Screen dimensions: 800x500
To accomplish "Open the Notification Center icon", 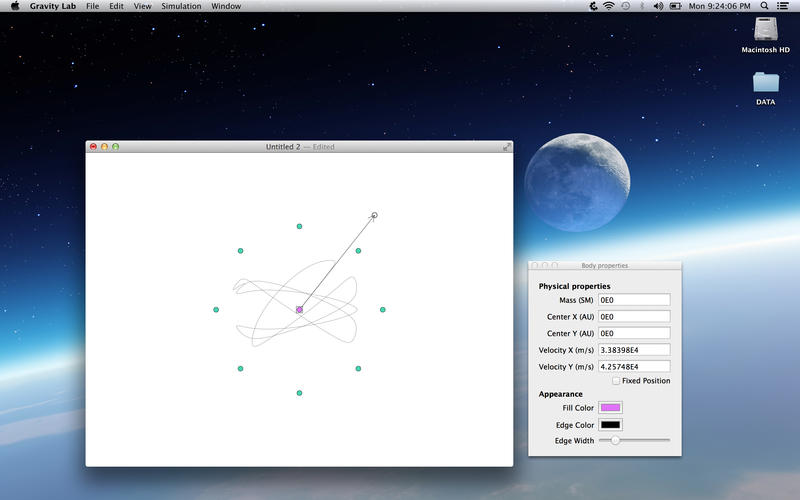I will [x=782, y=6].
